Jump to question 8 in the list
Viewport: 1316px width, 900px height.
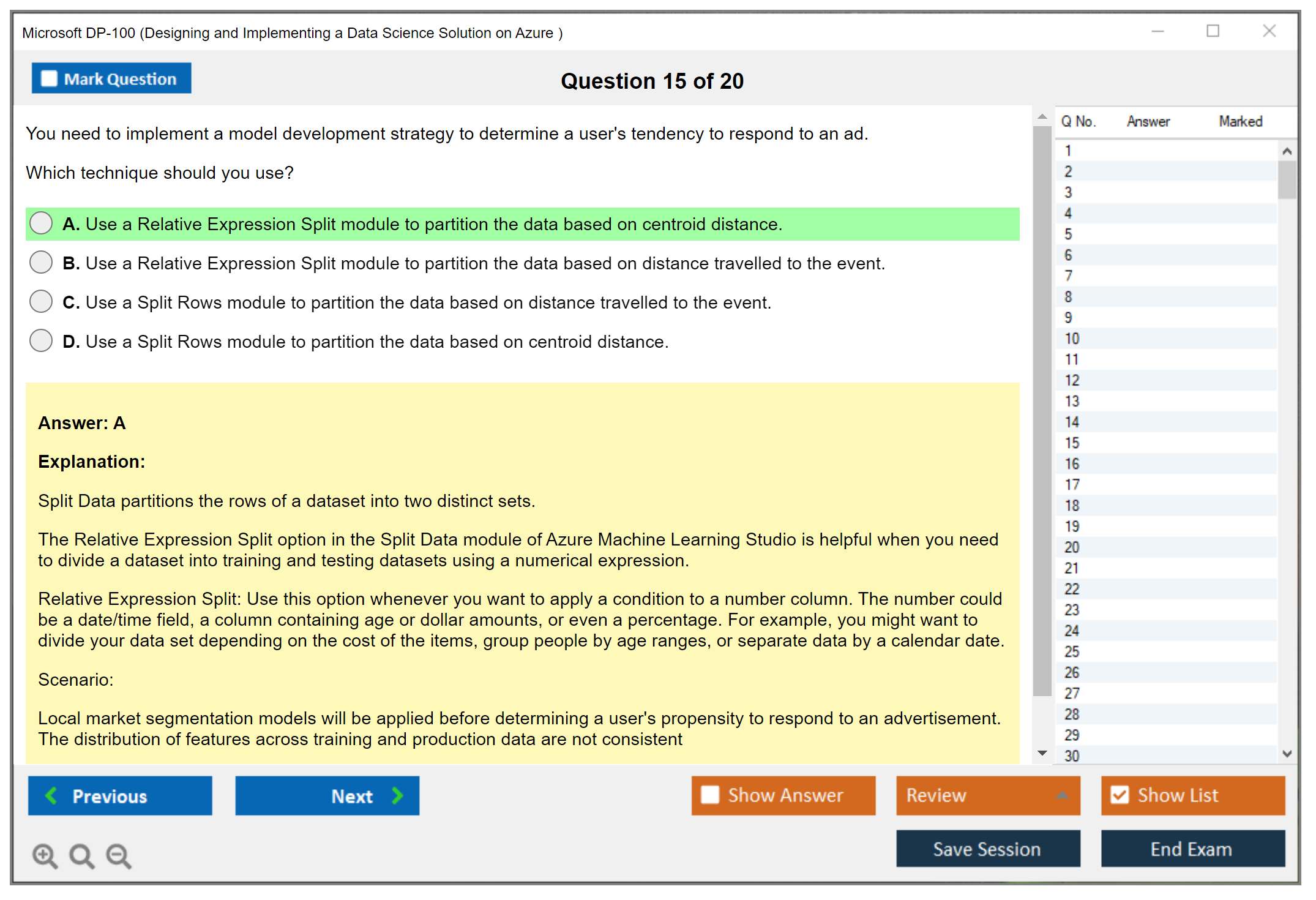1068,296
